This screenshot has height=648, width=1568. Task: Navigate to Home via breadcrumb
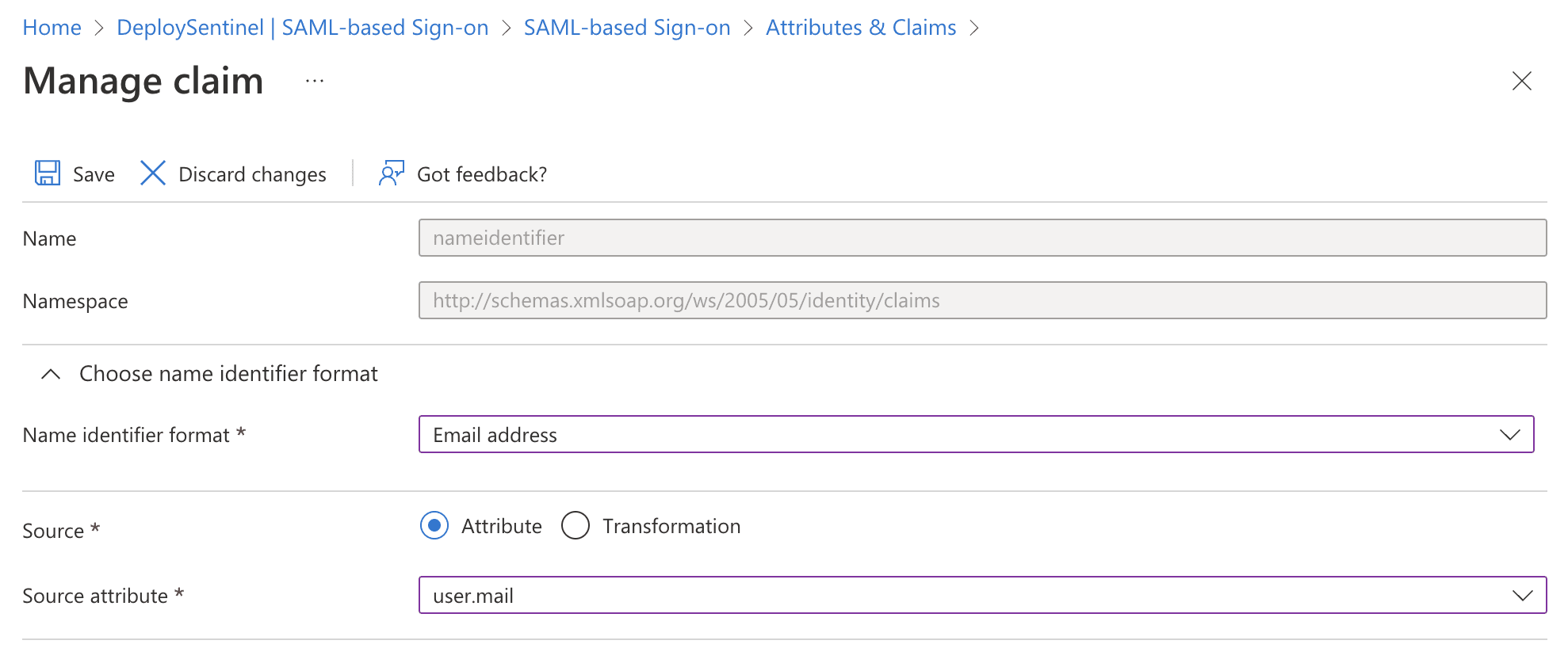point(52,27)
